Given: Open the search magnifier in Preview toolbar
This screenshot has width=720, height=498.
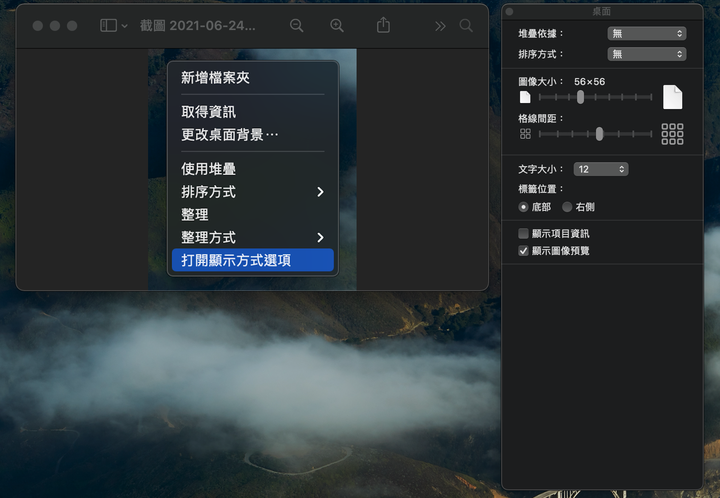Looking at the screenshot, I should point(466,26).
